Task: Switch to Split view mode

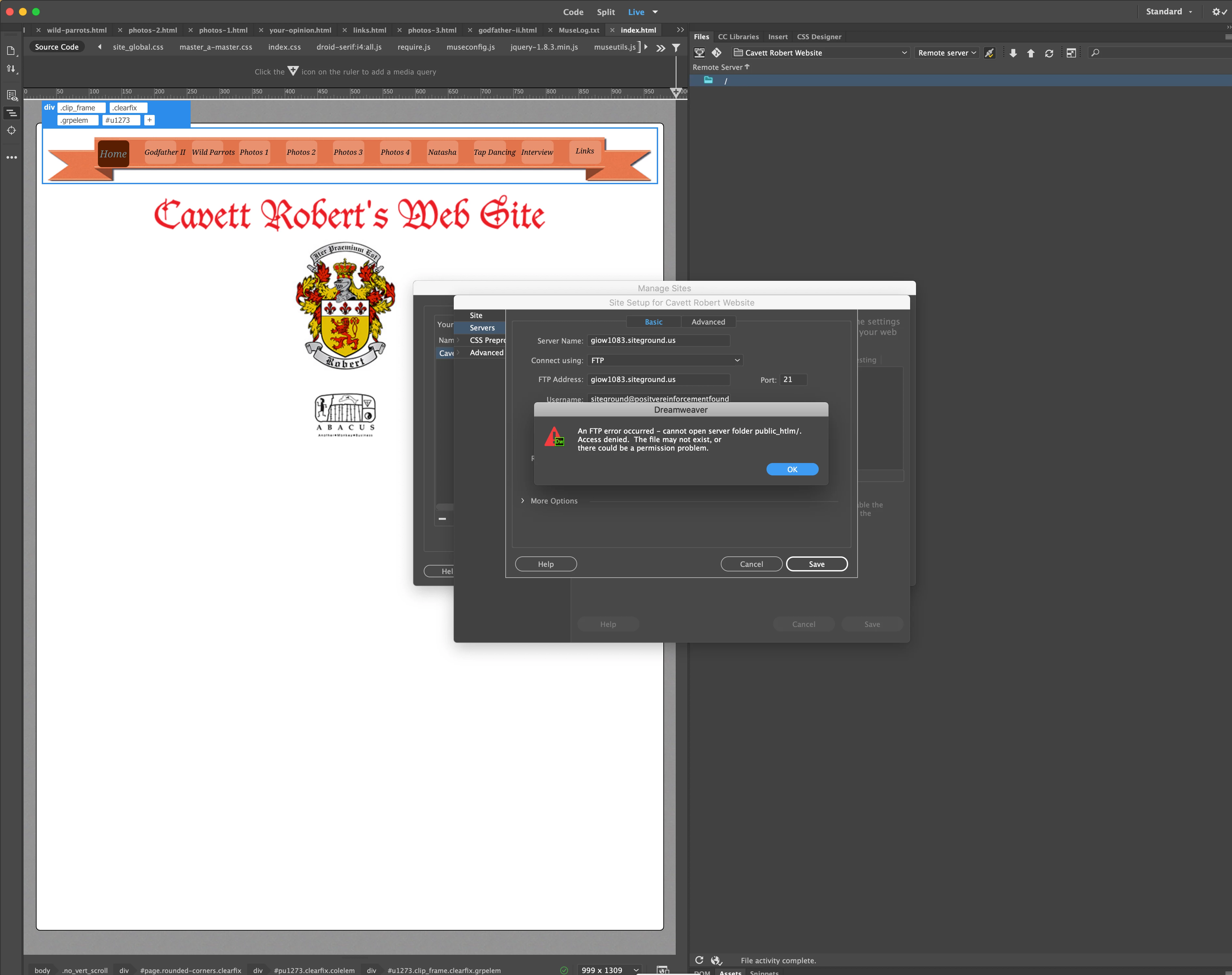Action: (x=606, y=12)
